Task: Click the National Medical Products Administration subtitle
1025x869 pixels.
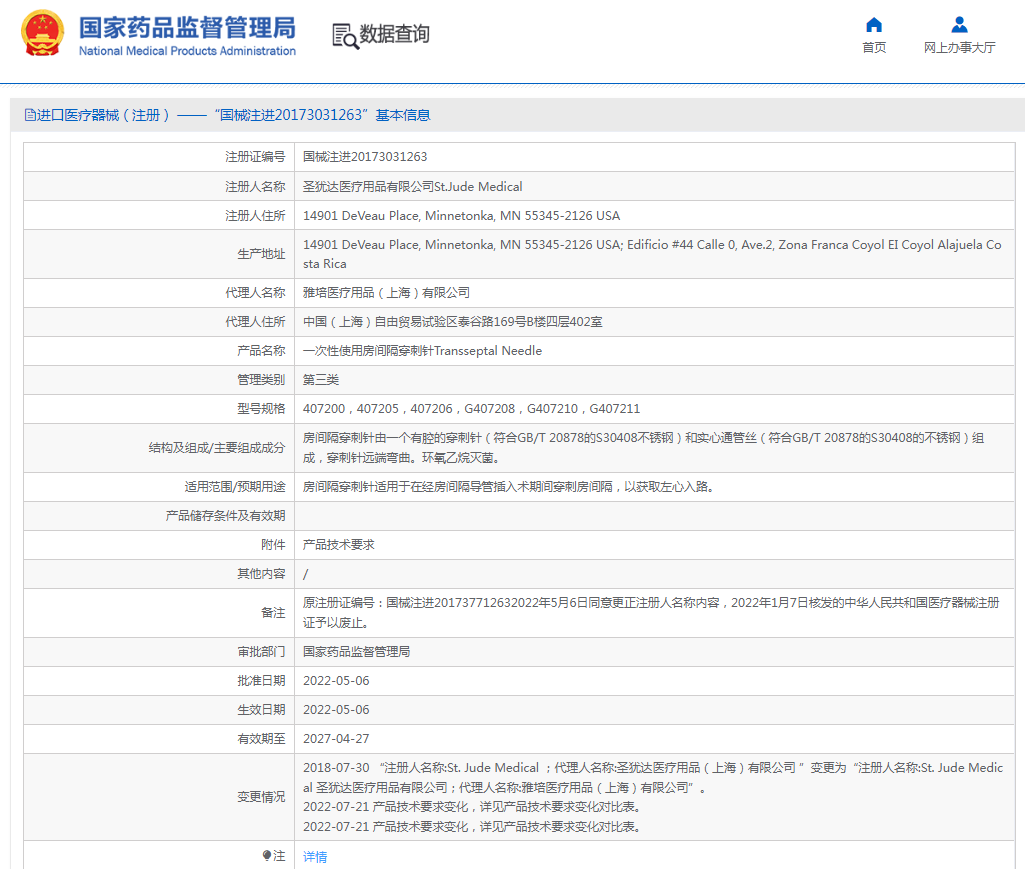Action: 187,51
